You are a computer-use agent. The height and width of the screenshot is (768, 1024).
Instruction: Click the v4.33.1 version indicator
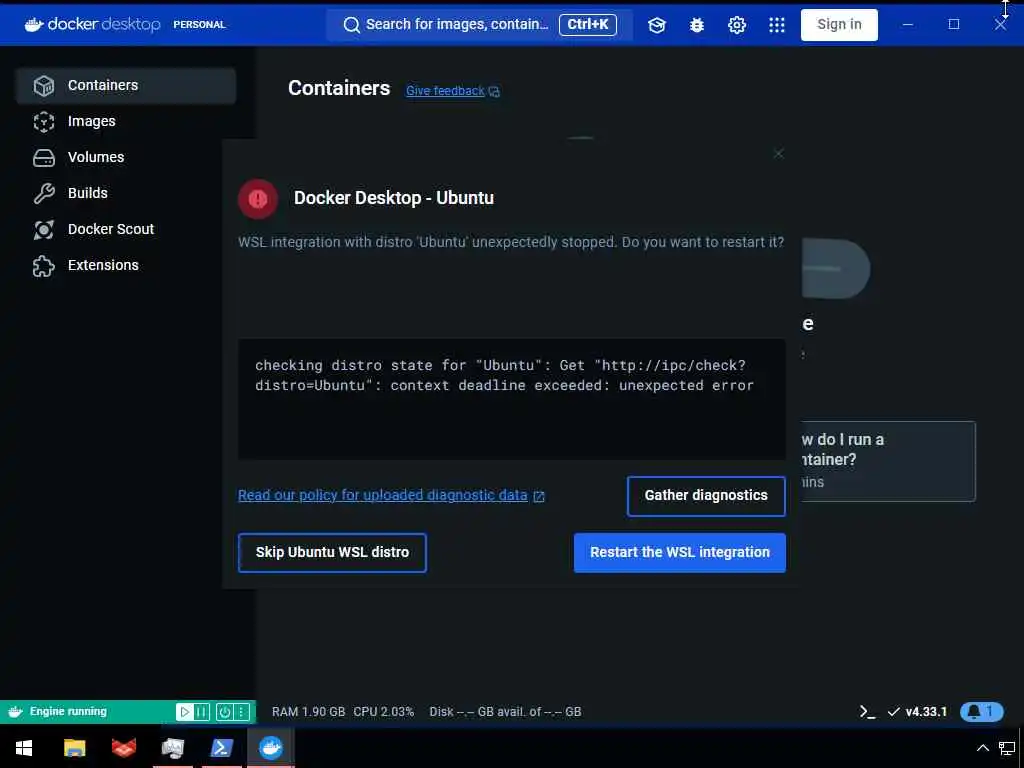tap(918, 712)
